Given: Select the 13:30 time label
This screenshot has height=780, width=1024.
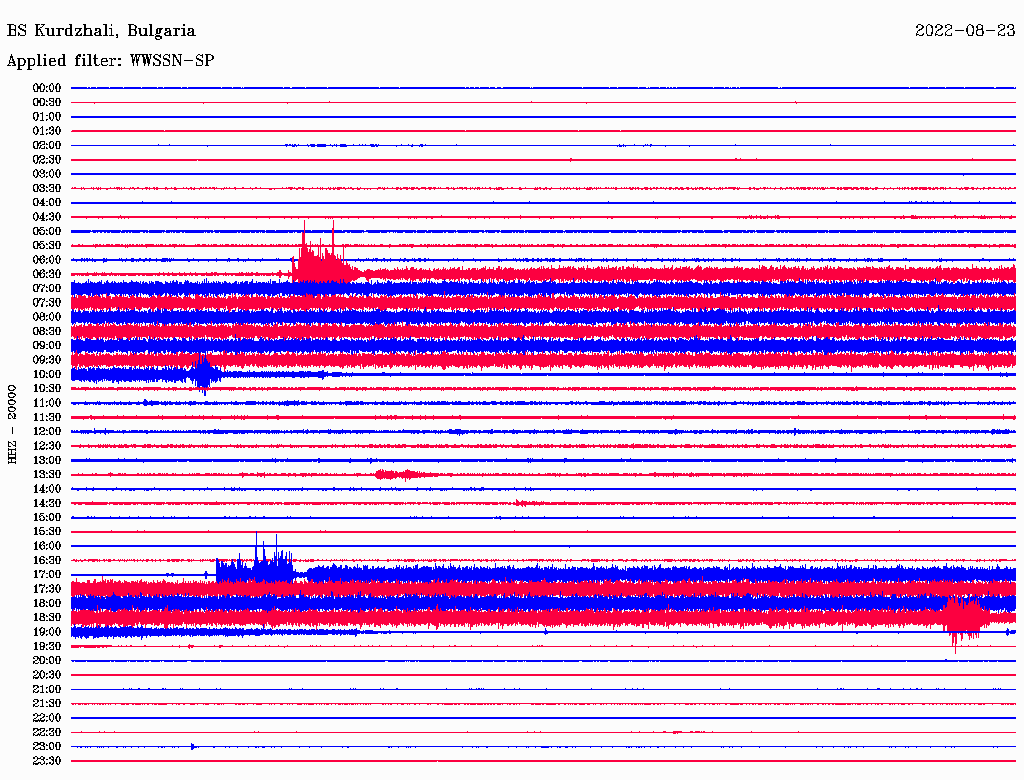Looking at the screenshot, I should point(47,474).
